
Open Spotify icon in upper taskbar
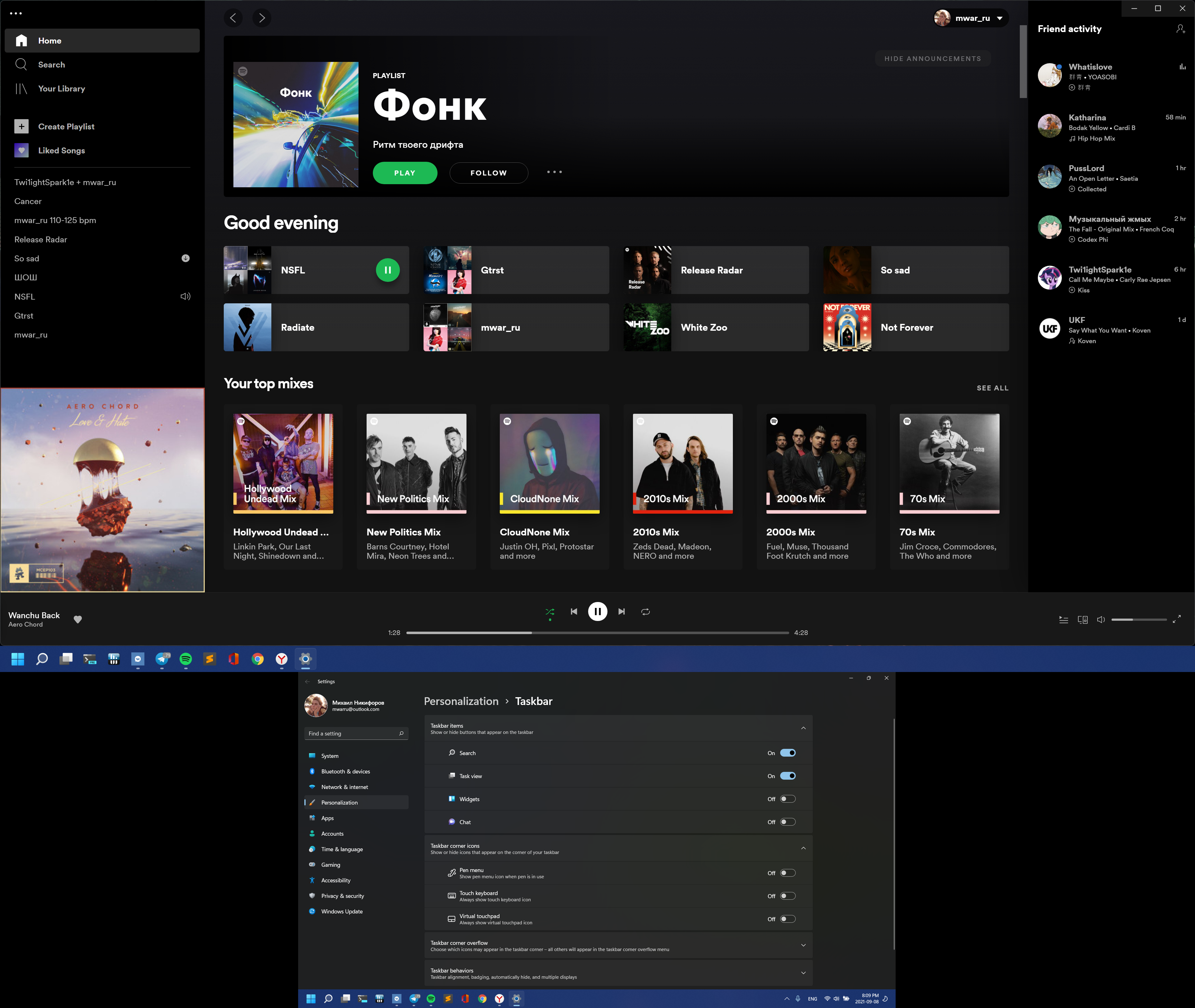(x=186, y=659)
